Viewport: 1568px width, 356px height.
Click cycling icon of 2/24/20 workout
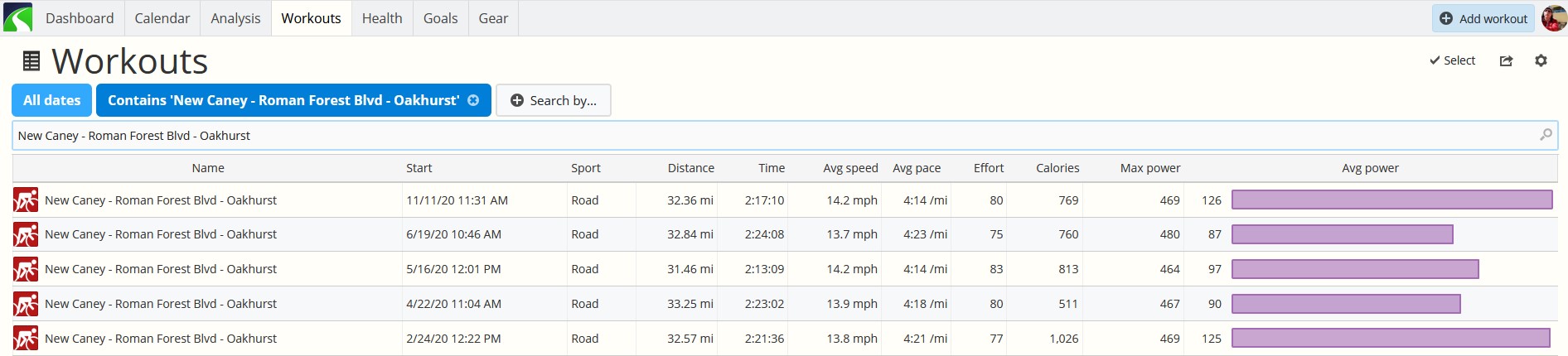click(26, 339)
